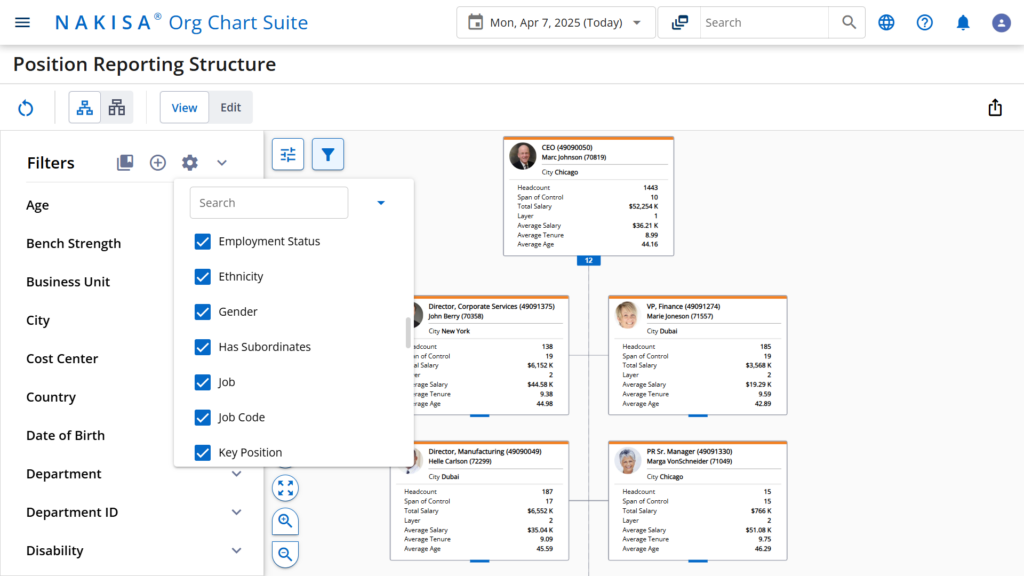Click the add new filter plus icon

pyautogui.click(x=157, y=162)
